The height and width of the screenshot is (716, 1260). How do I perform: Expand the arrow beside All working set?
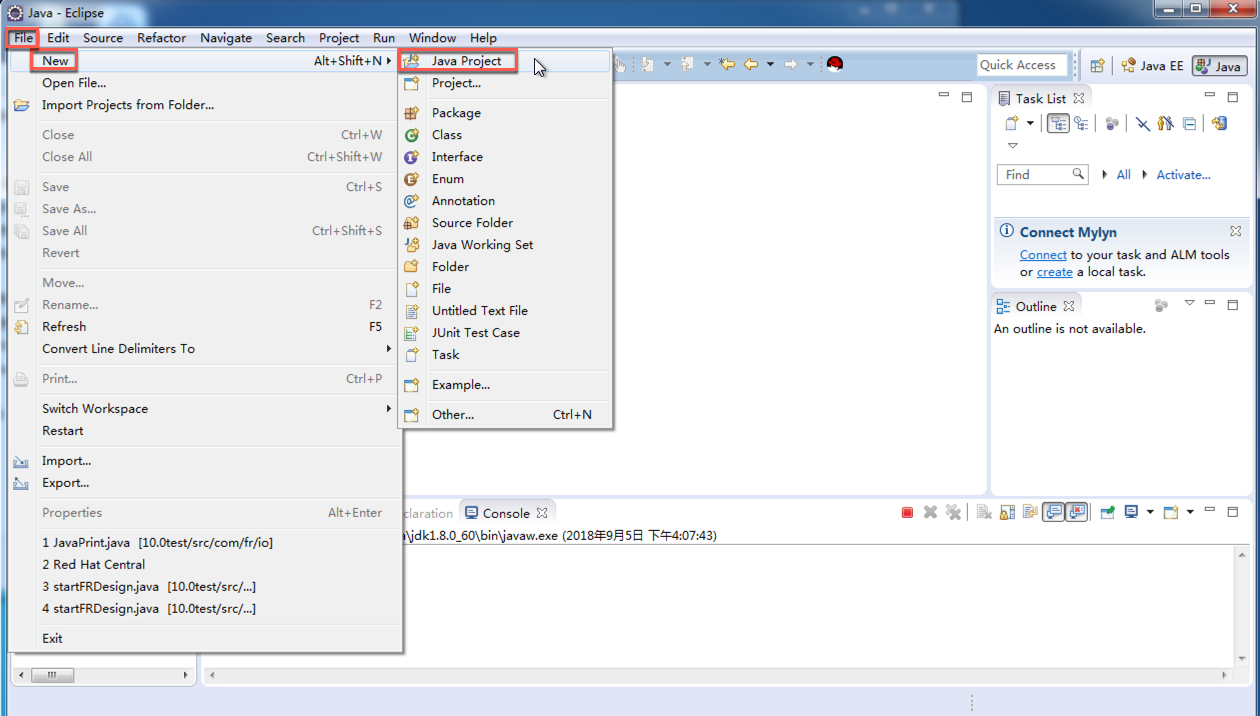pyautogui.click(x=1104, y=174)
